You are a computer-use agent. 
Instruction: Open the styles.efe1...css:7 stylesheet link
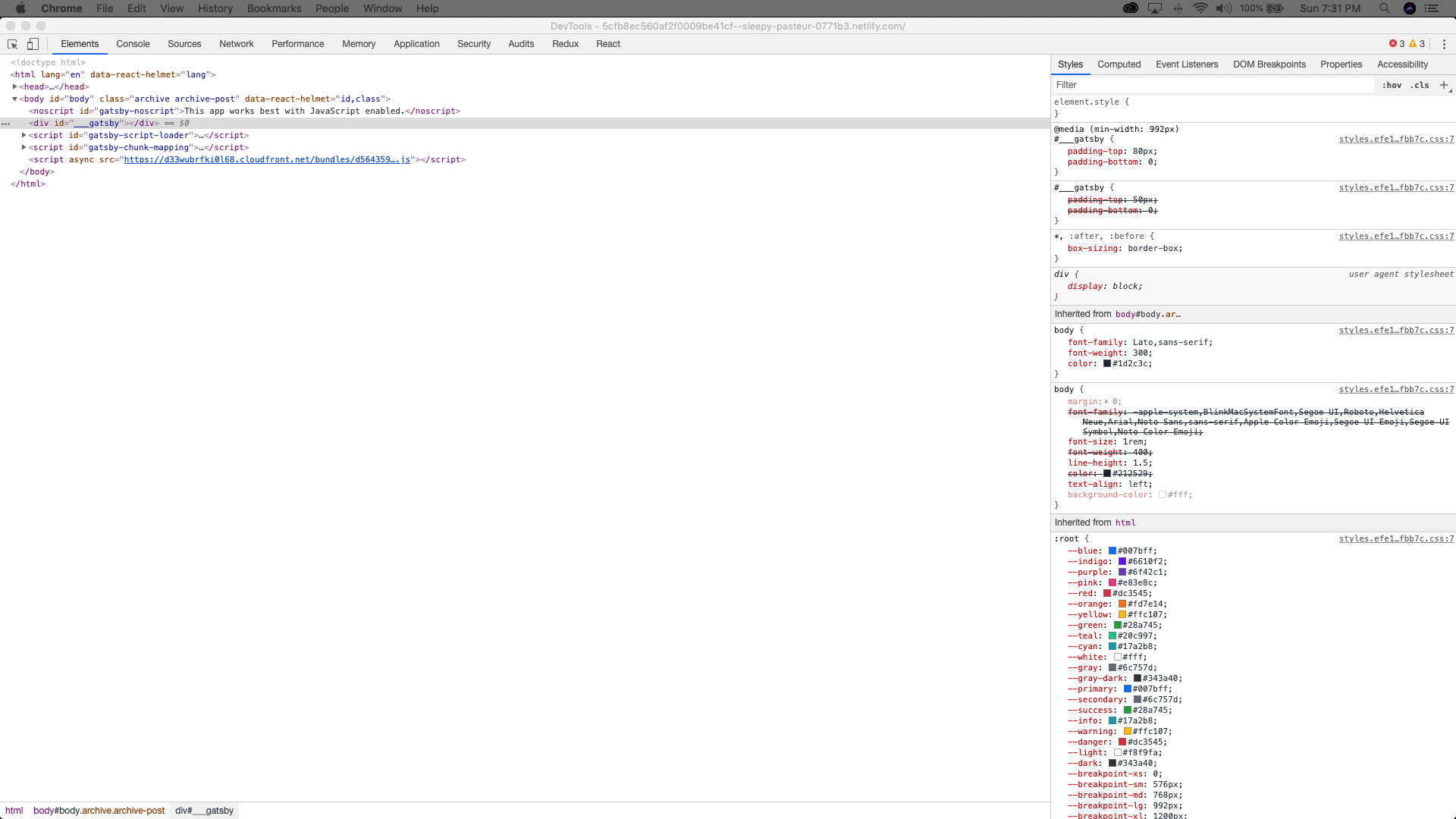pyautogui.click(x=1396, y=139)
